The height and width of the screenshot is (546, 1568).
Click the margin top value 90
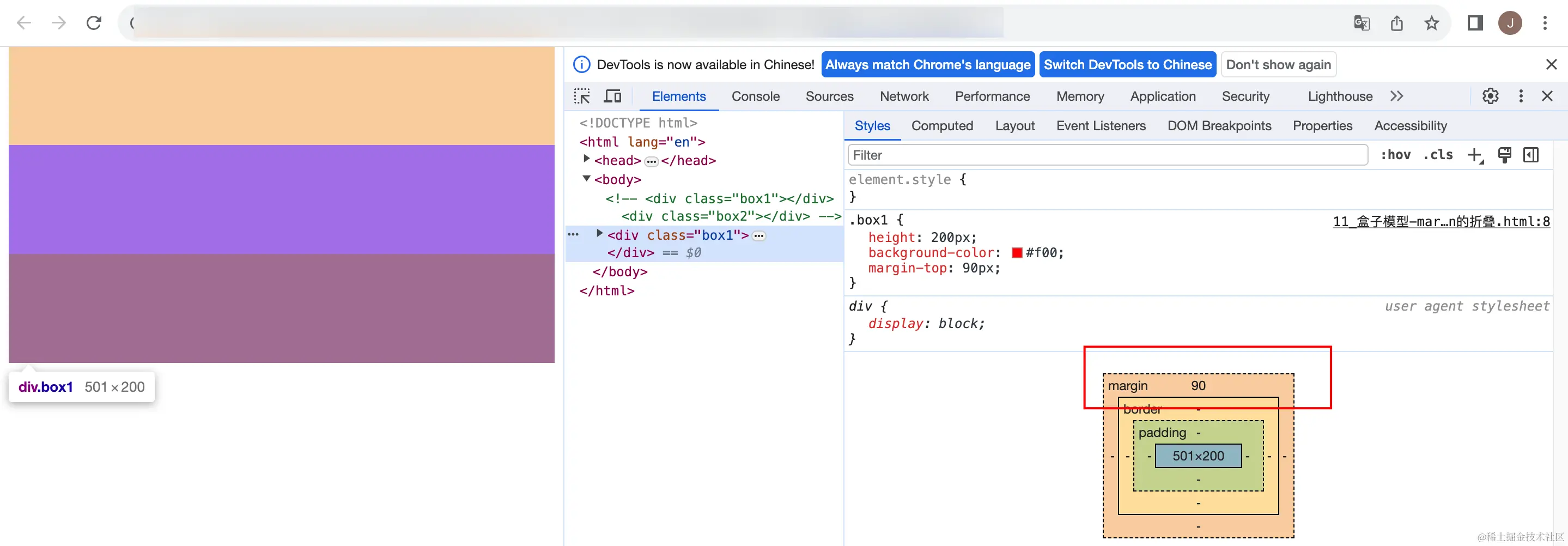coord(1198,386)
